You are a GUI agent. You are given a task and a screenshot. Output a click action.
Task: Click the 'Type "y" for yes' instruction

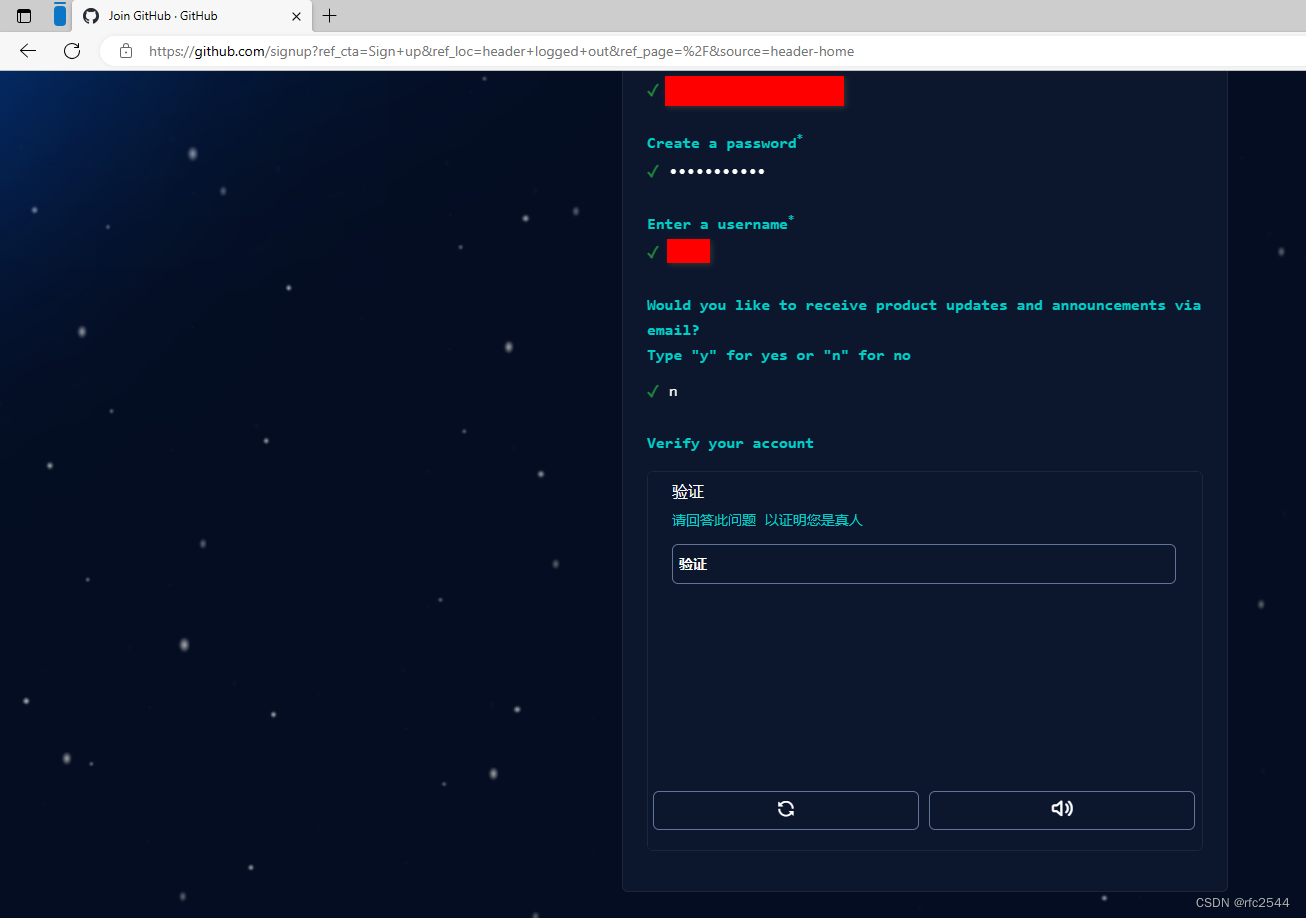click(779, 355)
